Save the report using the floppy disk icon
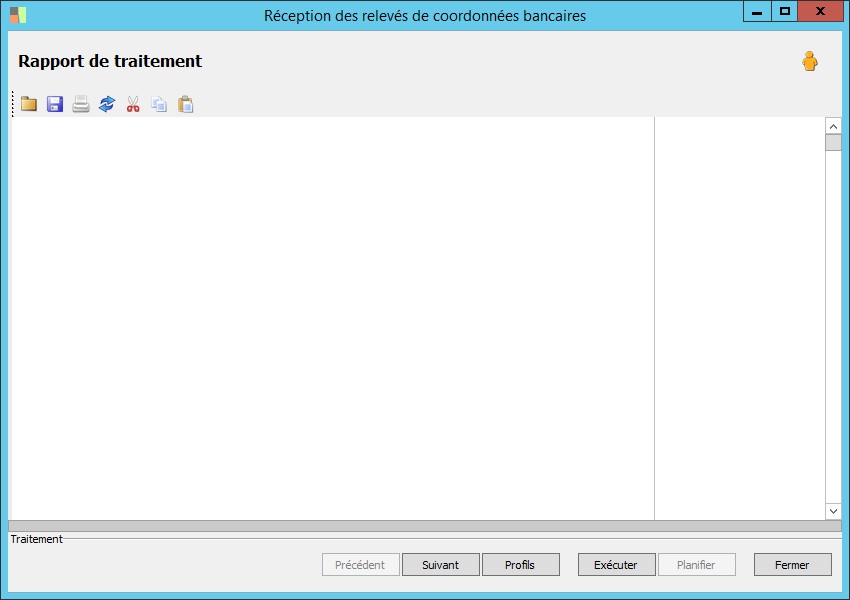850x600 pixels. pos(55,104)
